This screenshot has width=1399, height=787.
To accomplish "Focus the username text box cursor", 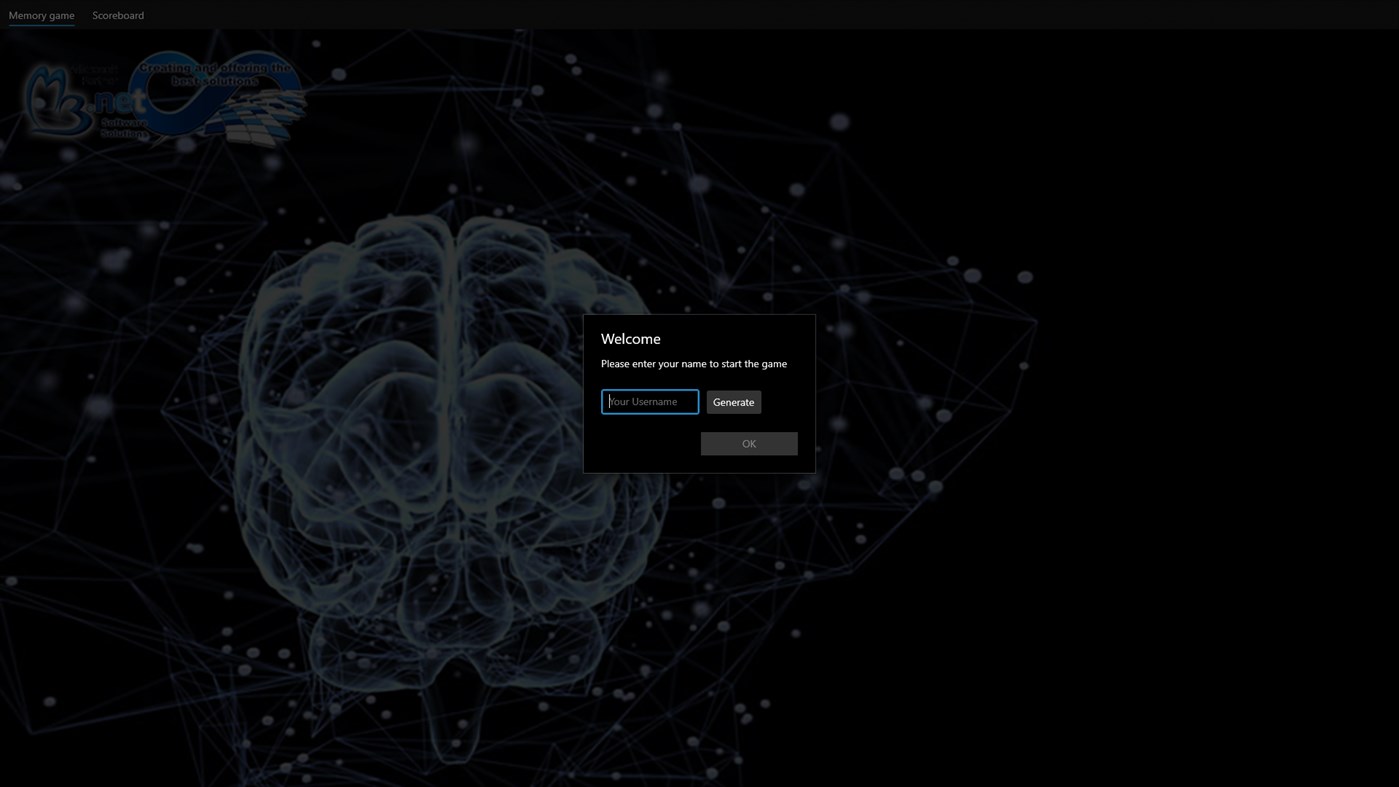I will [x=610, y=401].
